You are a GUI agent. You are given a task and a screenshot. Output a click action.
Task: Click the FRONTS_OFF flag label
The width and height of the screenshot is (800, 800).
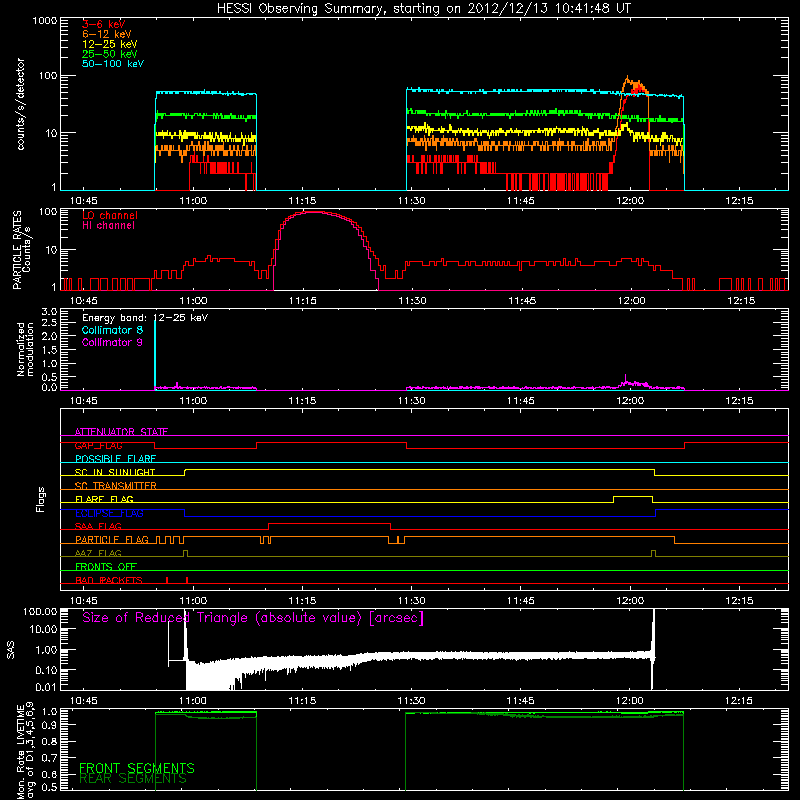click(106, 566)
